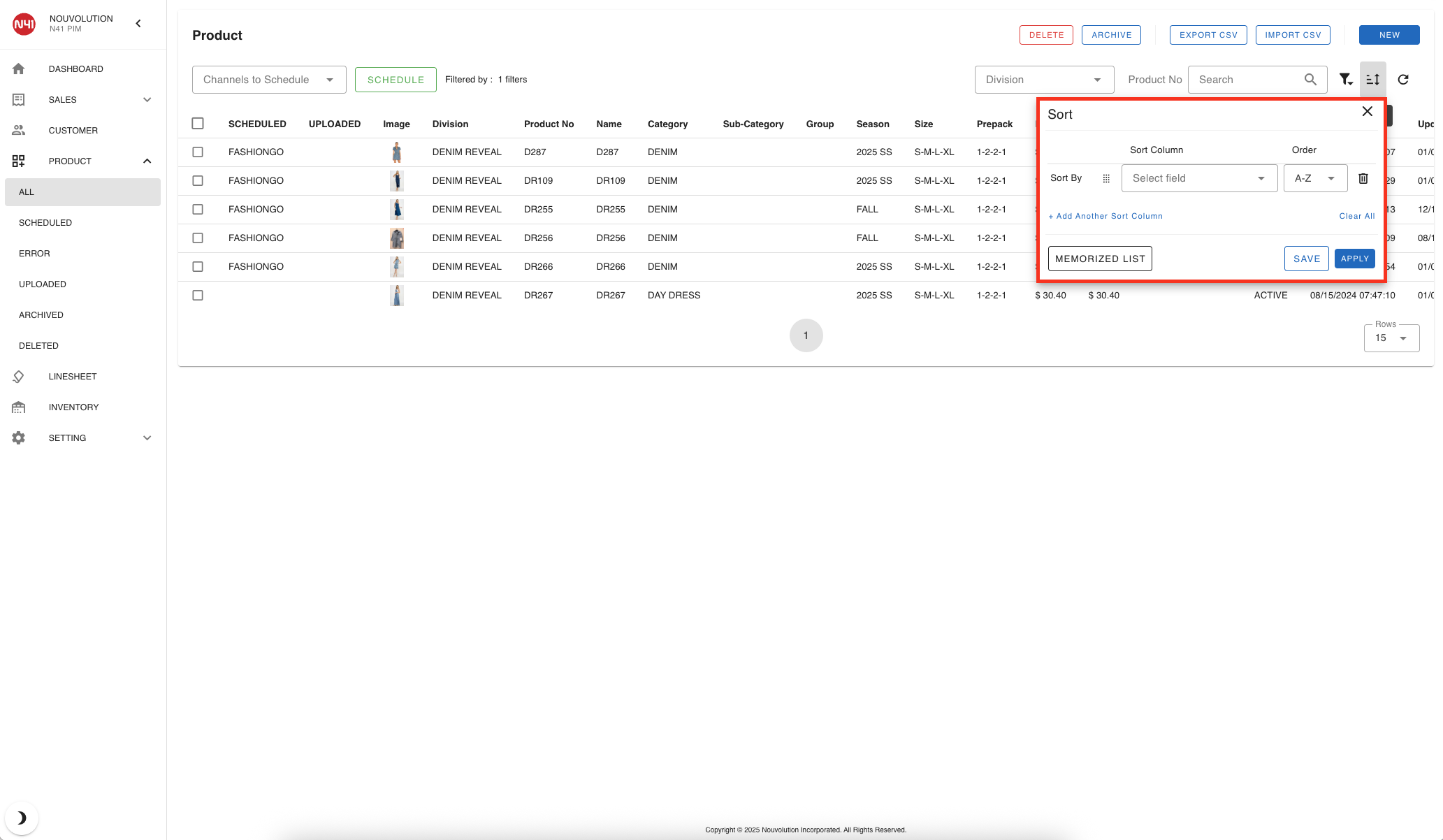Click the search magnifier icon
The width and height of the screenshot is (1443, 840).
1310,80
